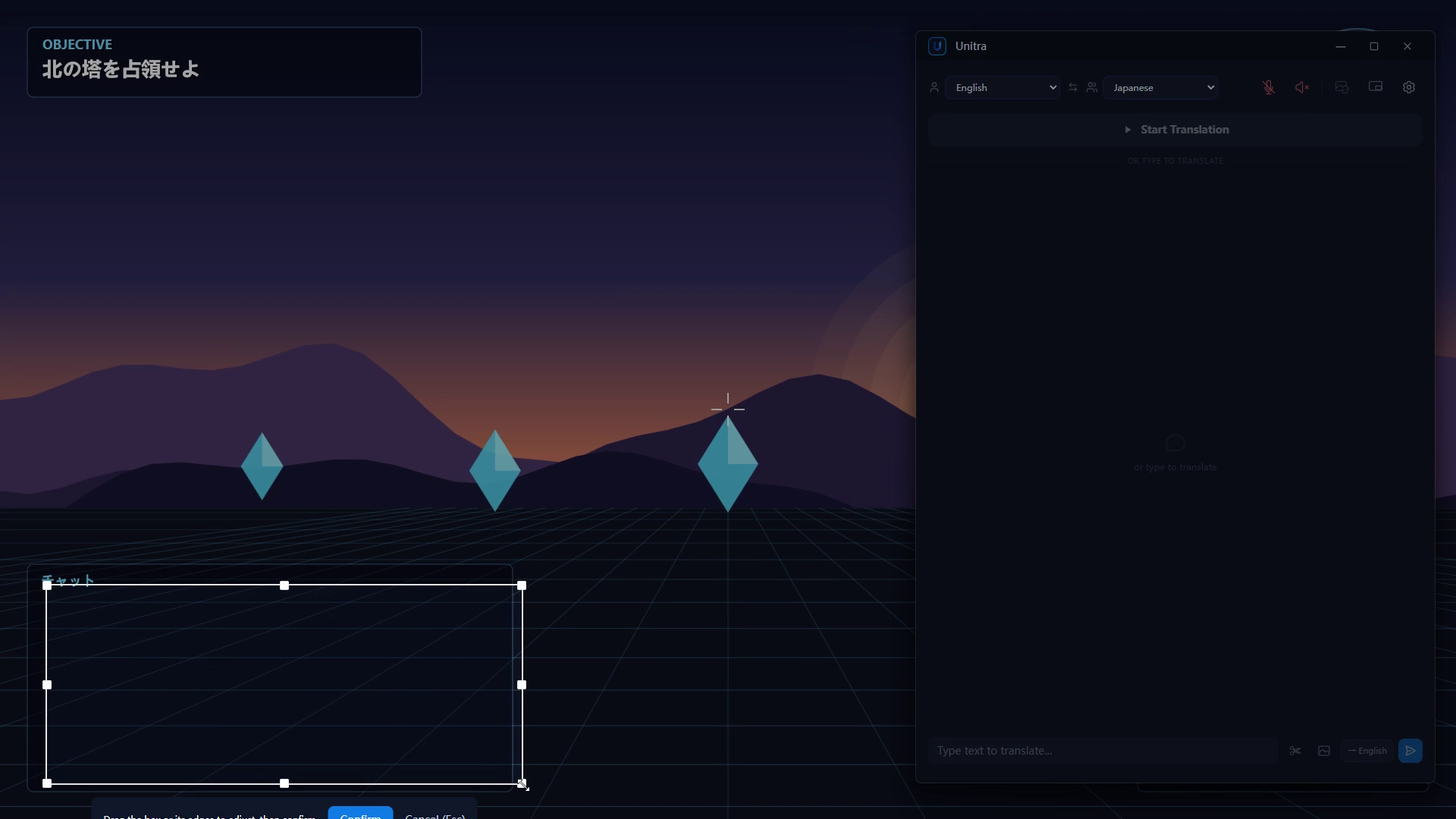Open the English source language dropdown
The height and width of the screenshot is (819, 1456).
1003,88
